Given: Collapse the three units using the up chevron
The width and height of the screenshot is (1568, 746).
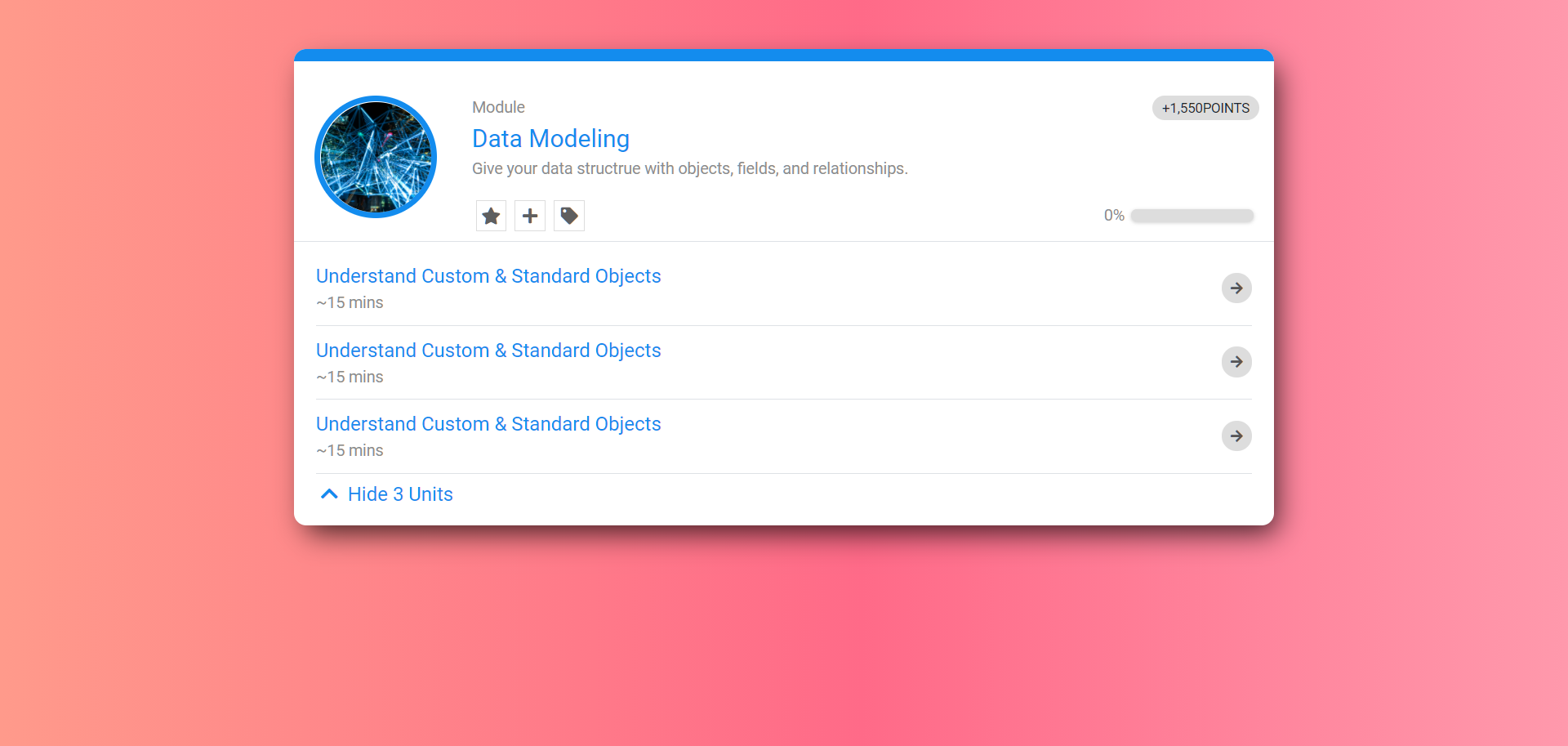Looking at the screenshot, I should click(x=329, y=494).
